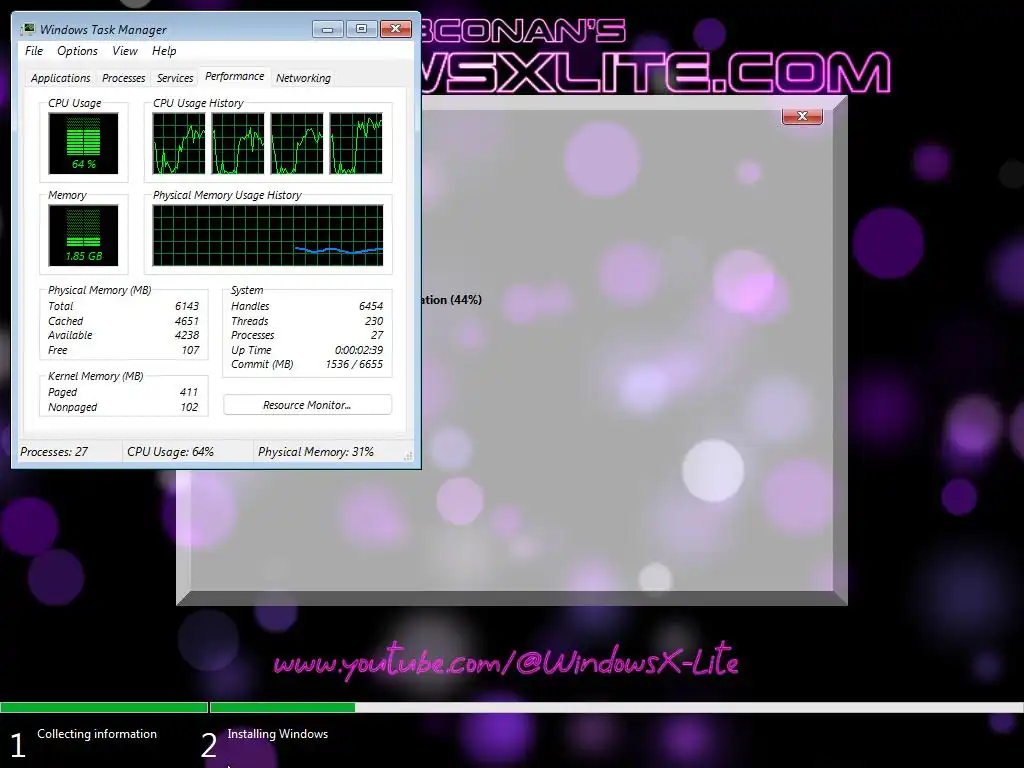Click the fourth CPU usage history graph

[x=356, y=143]
